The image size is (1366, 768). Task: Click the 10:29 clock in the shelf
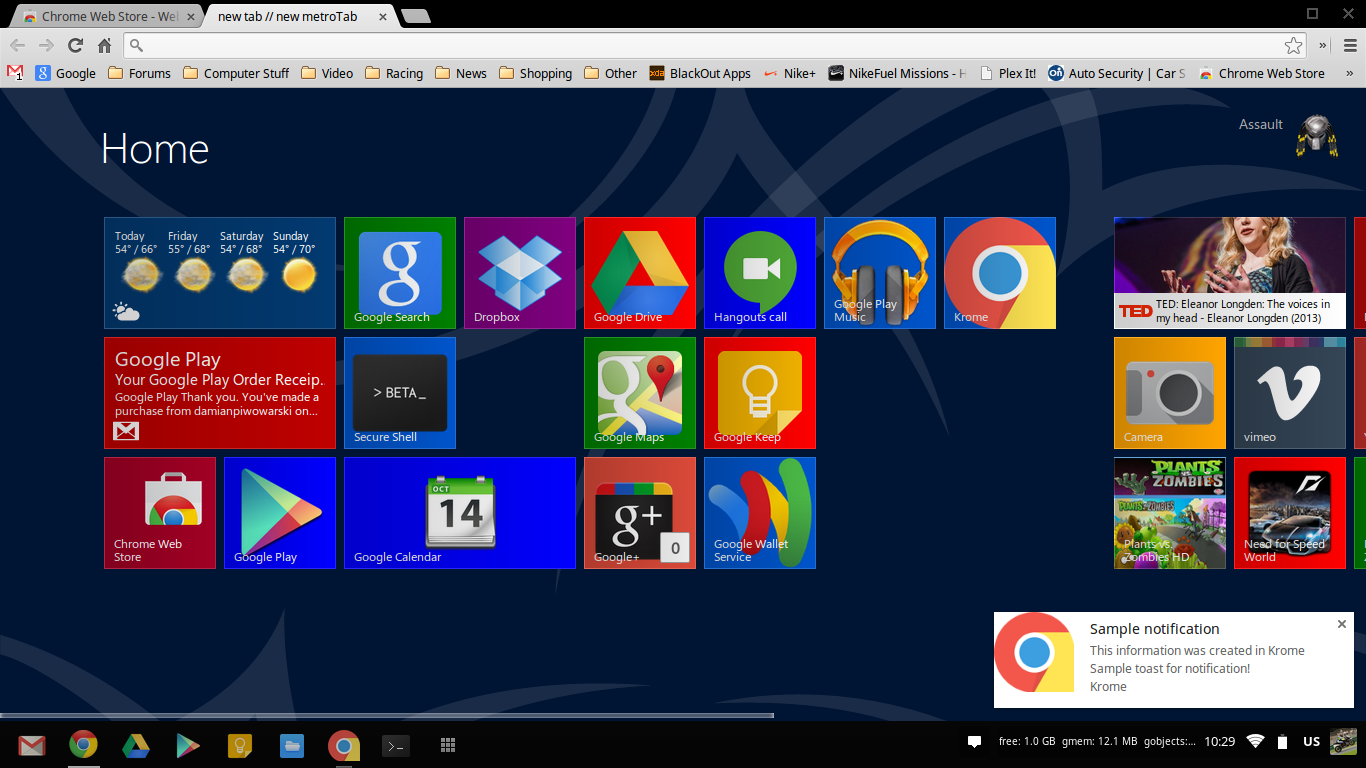[x=1220, y=742]
